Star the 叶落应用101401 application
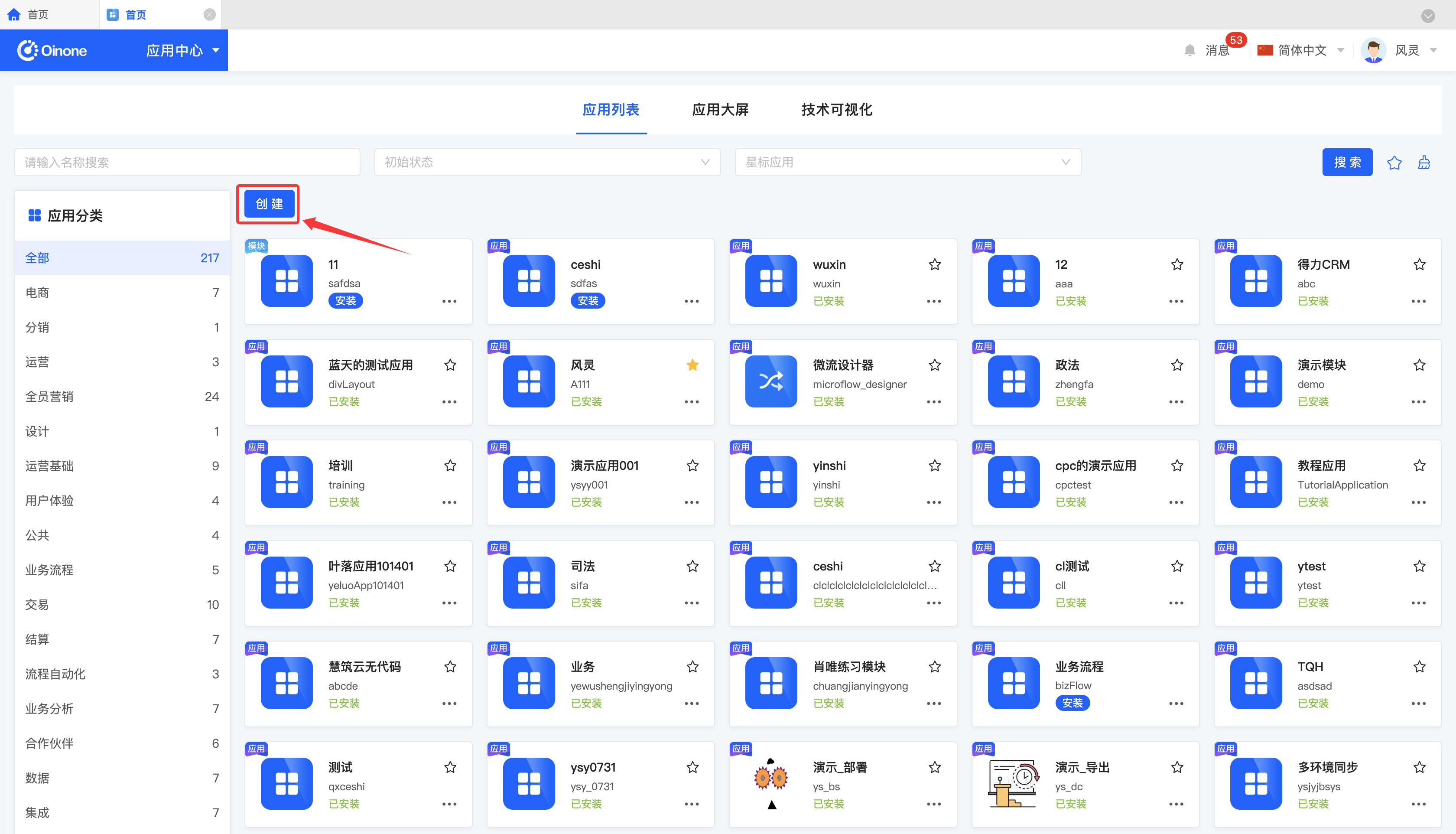The width and height of the screenshot is (1456, 834). (450, 566)
